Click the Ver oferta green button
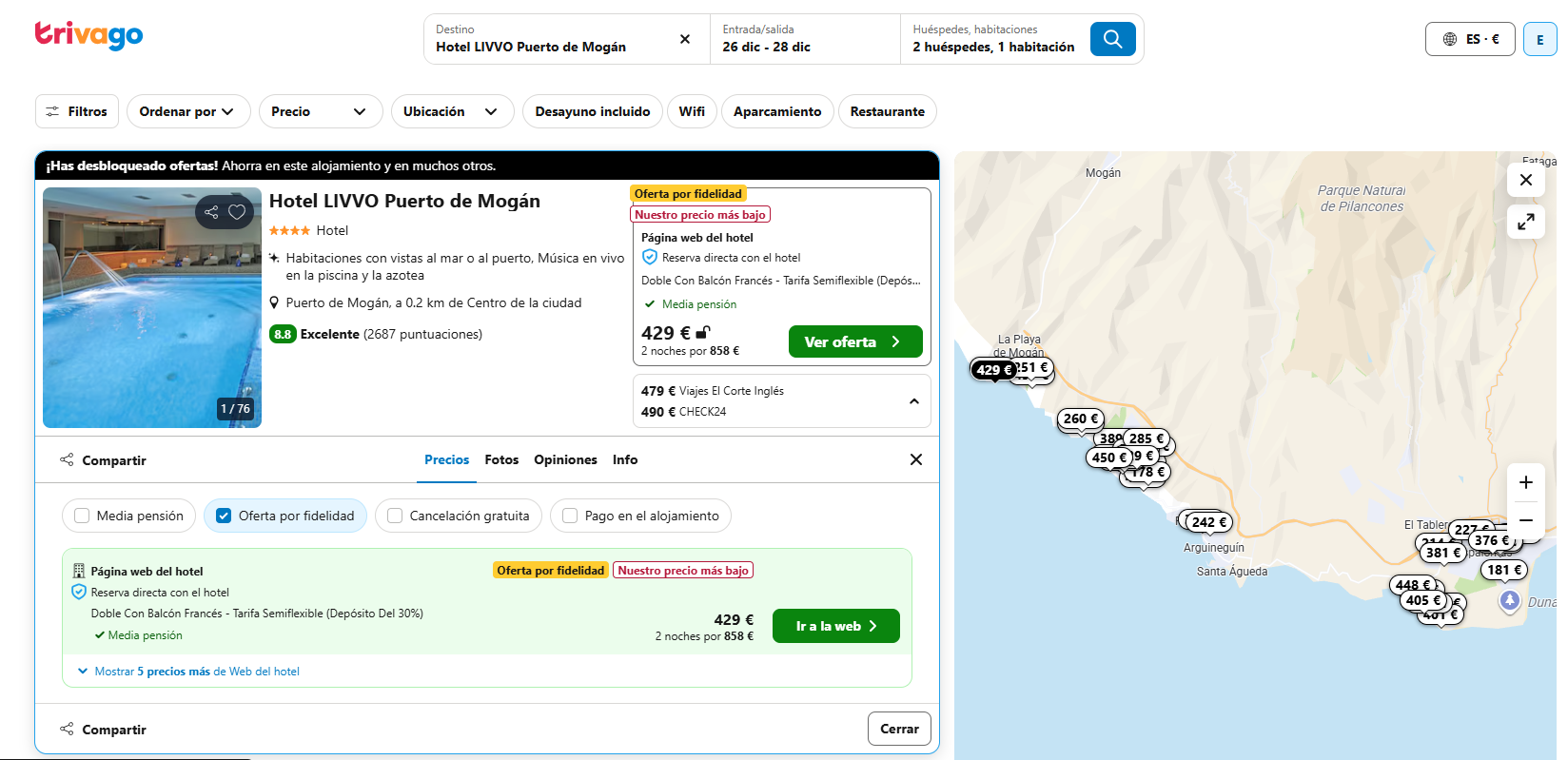The height and width of the screenshot is (760, 1568). (x=855, y=341)
